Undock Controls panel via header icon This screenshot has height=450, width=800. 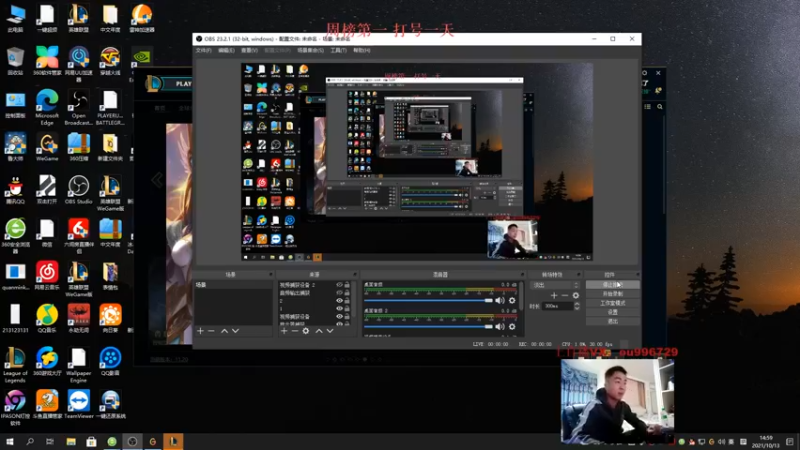637,274
